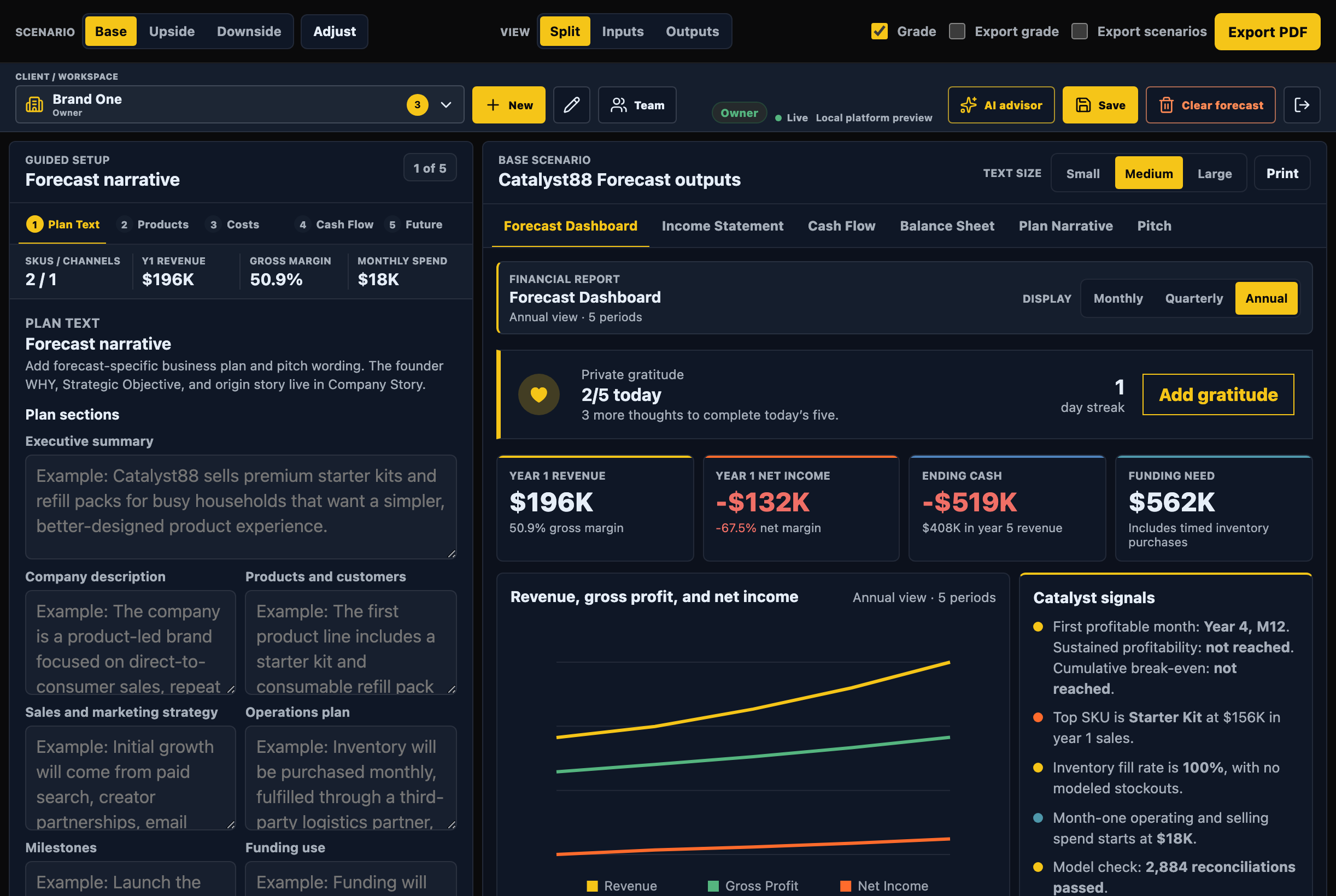The height and width of the screenshot is (896, 1336).
Task: Print the forecast outputs
Action: [1282, 173]
